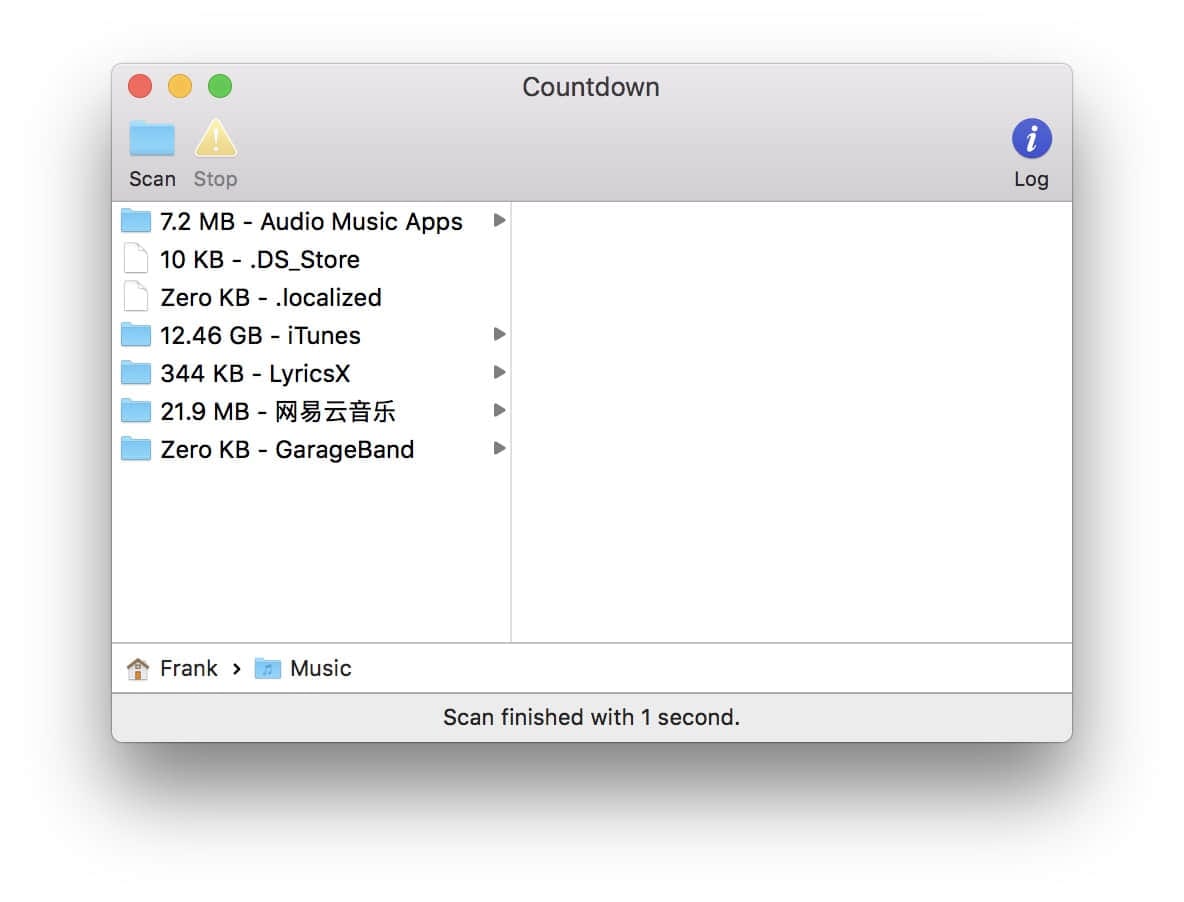Expand the LyricsX folder arrow
Screen dimensions: 1184x902
coord(499,372)
